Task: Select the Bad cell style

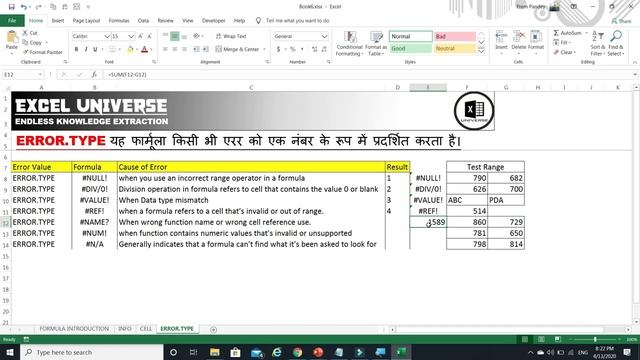Action: (455, 36)
